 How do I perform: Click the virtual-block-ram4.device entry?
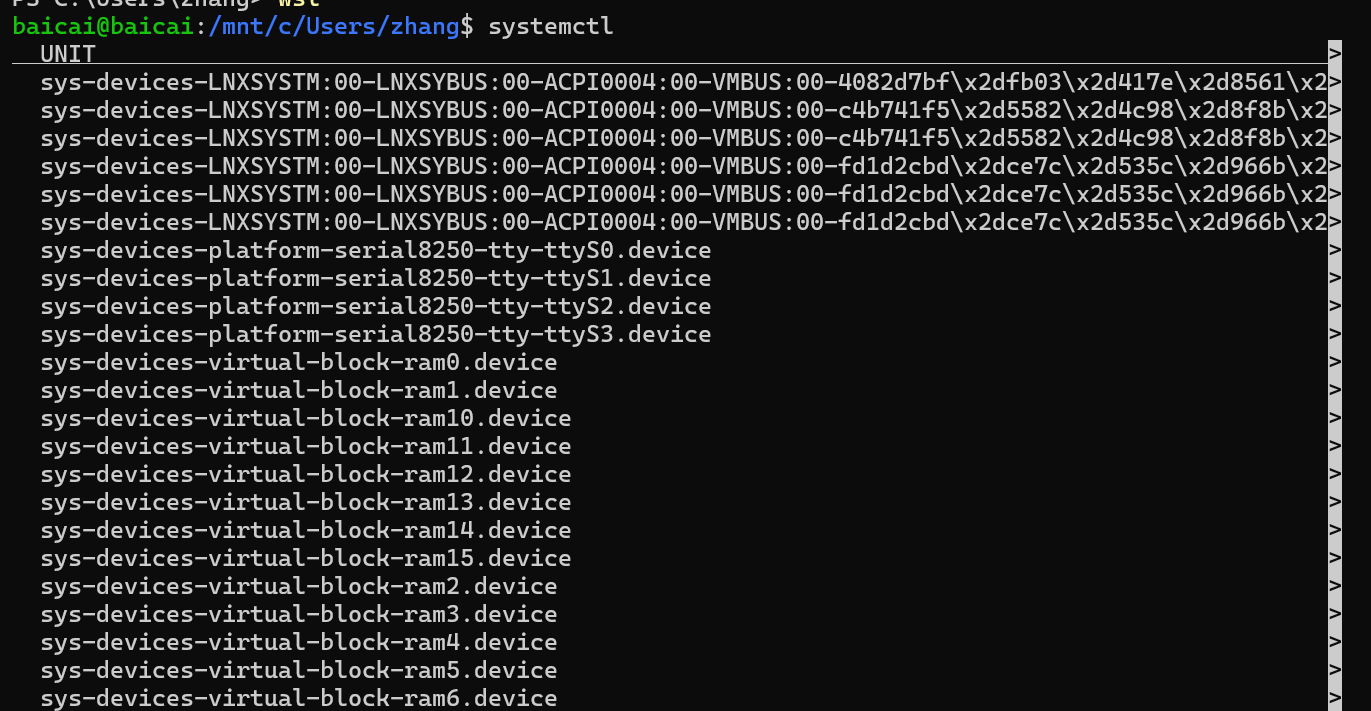click(x=299, y=643)
